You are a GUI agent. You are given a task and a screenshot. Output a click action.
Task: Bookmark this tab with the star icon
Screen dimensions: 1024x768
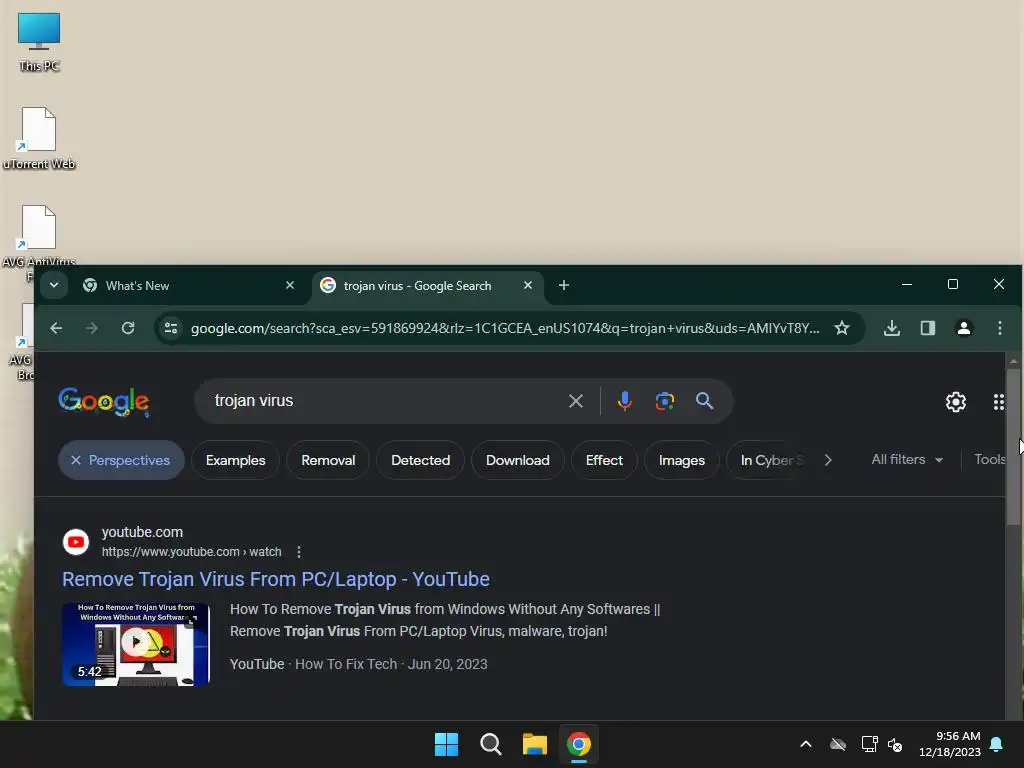click(842, 328)
